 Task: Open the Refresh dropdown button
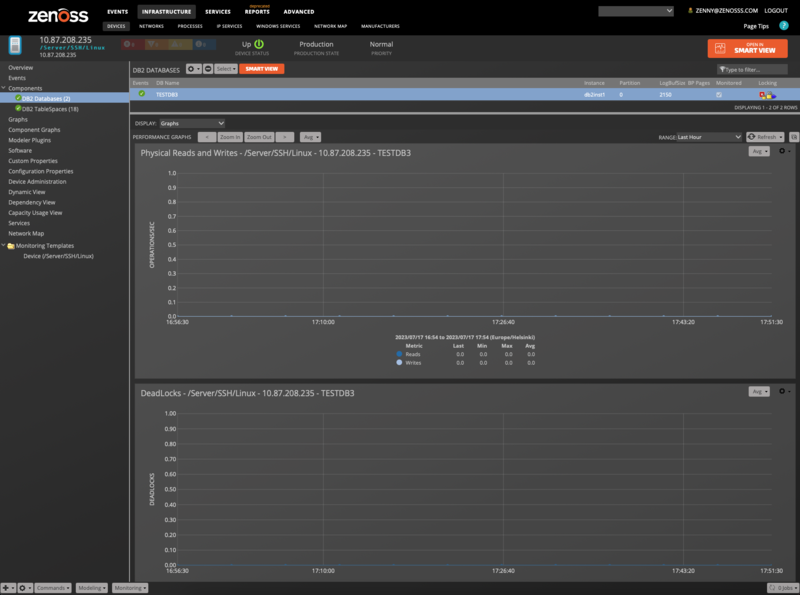765,137
